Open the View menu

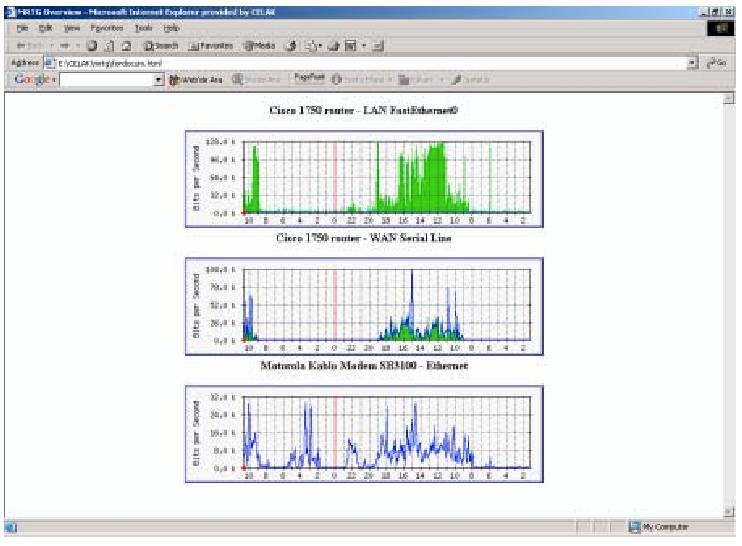tap(72, 28)
